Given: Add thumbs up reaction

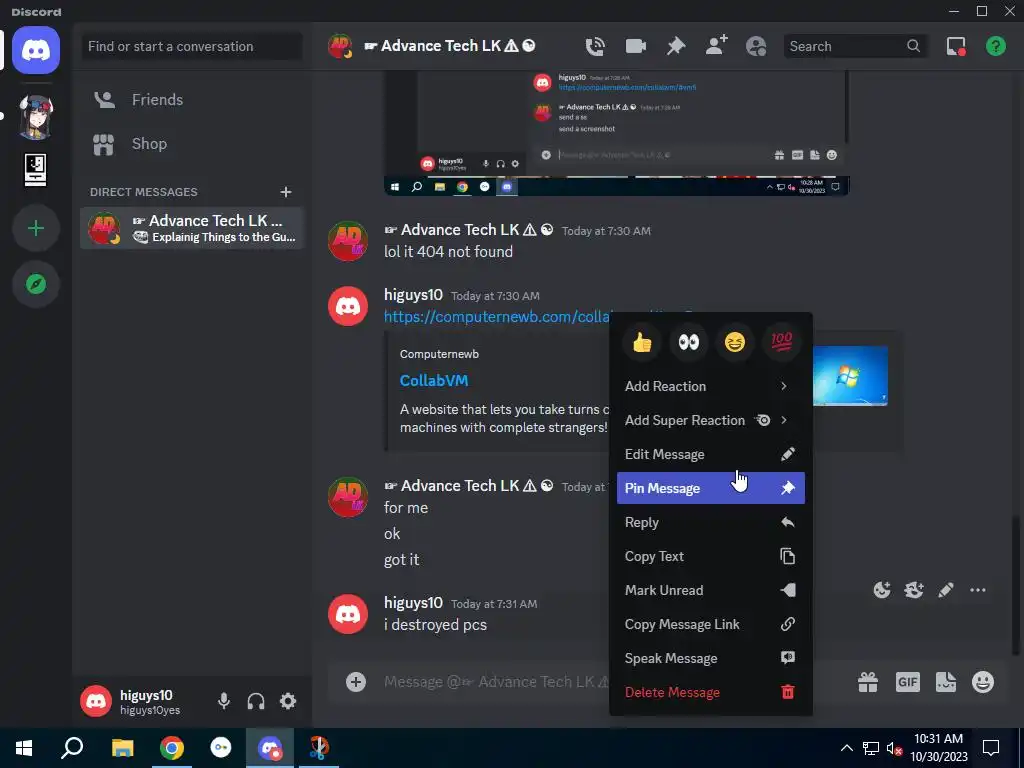Looking at the screenshot, I should 642,342.
